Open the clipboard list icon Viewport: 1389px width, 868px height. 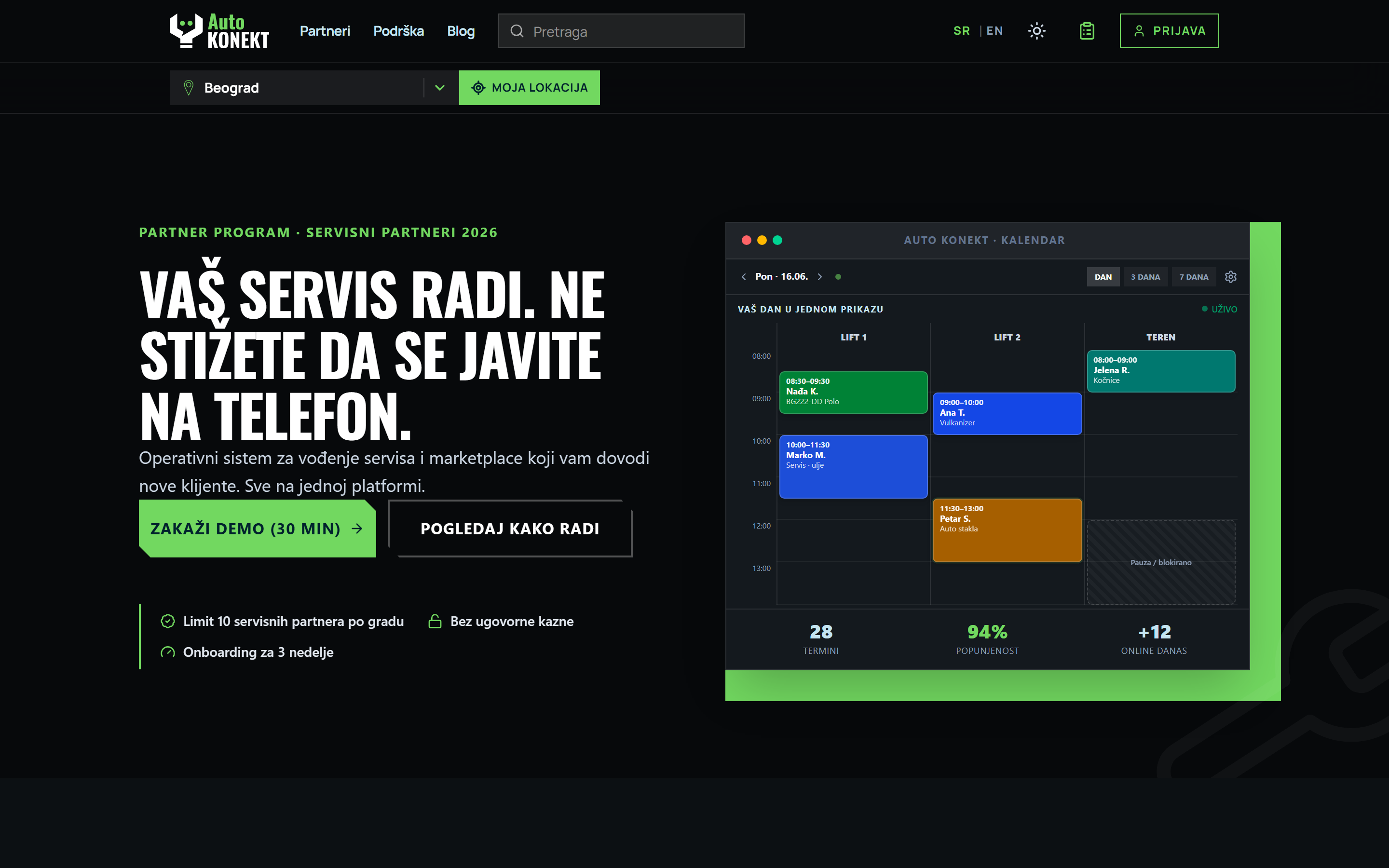[1087, 31]
